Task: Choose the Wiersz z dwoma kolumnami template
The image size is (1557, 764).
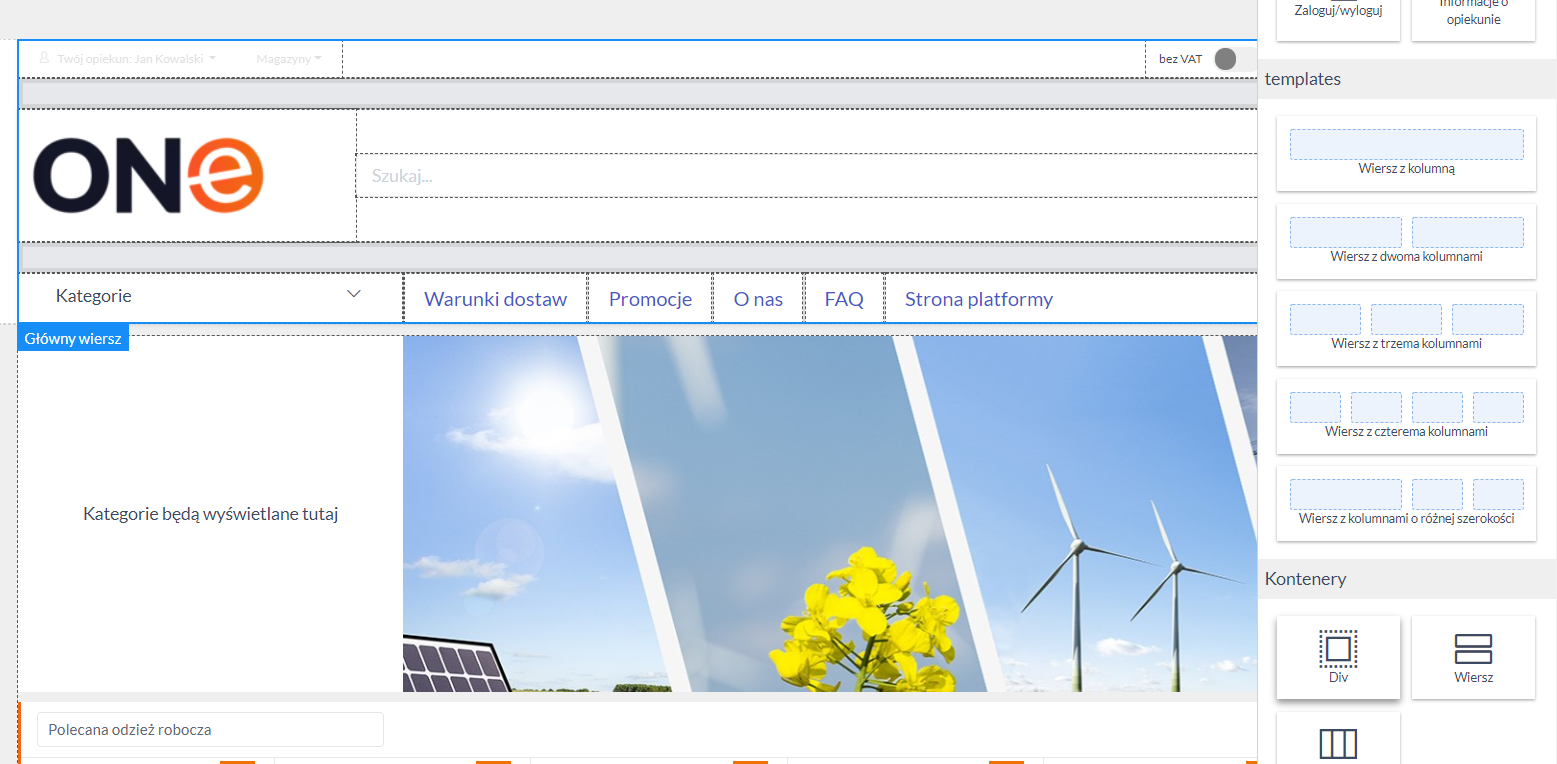Action: [1406, 241]
